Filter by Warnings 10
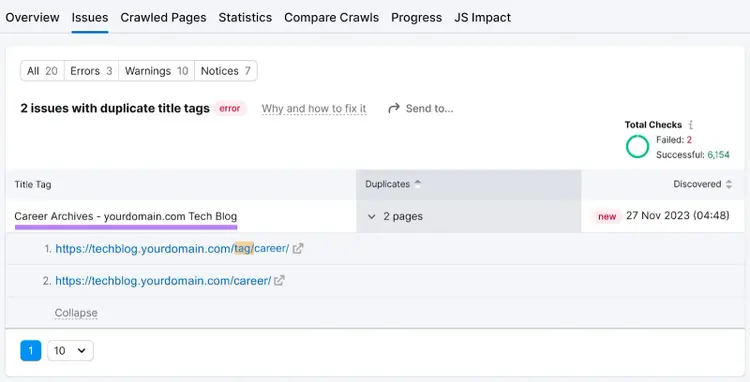This screenshot has width=750, height=382. [x=156, y=71]
